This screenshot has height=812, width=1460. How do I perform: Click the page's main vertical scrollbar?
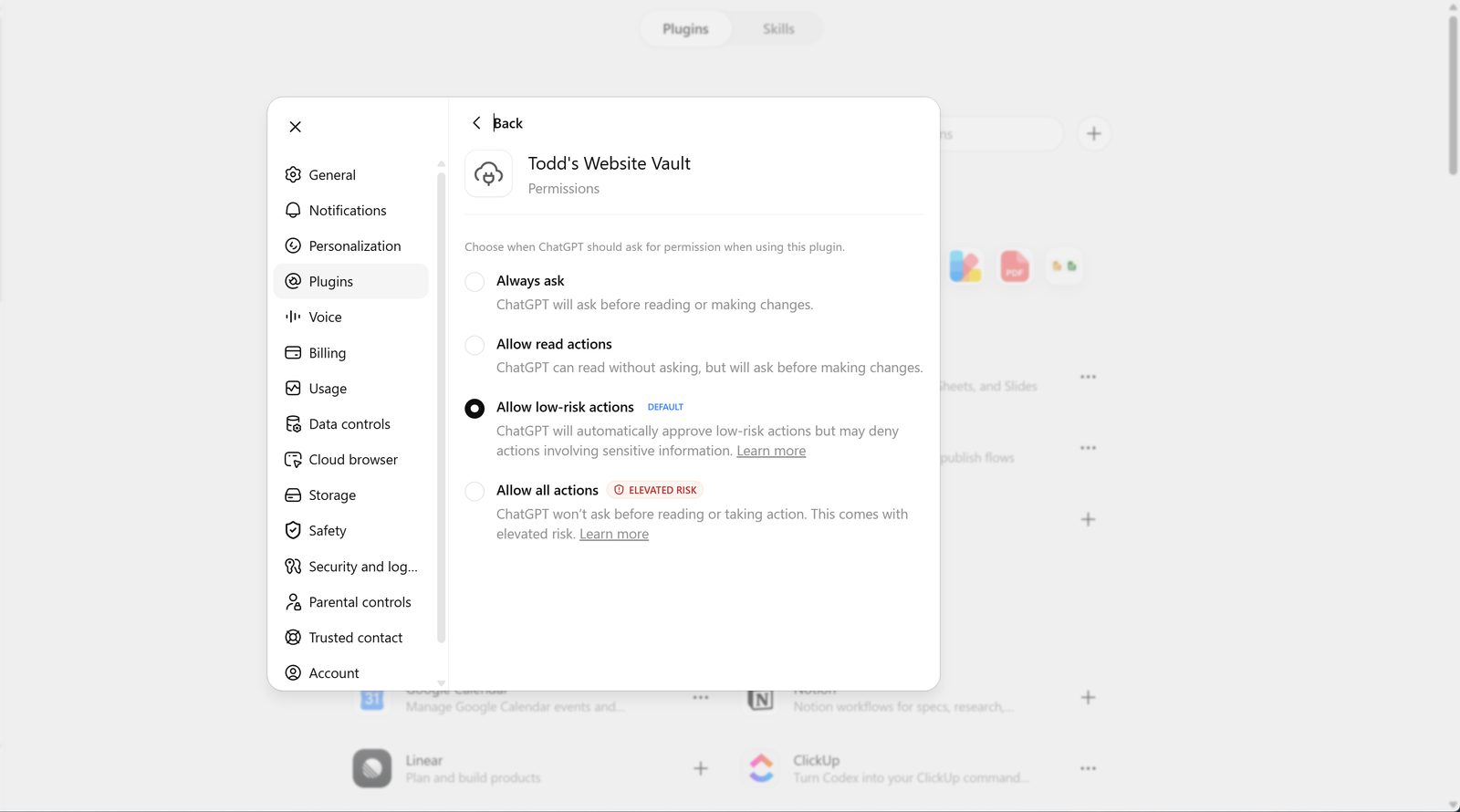(1453, 94)
